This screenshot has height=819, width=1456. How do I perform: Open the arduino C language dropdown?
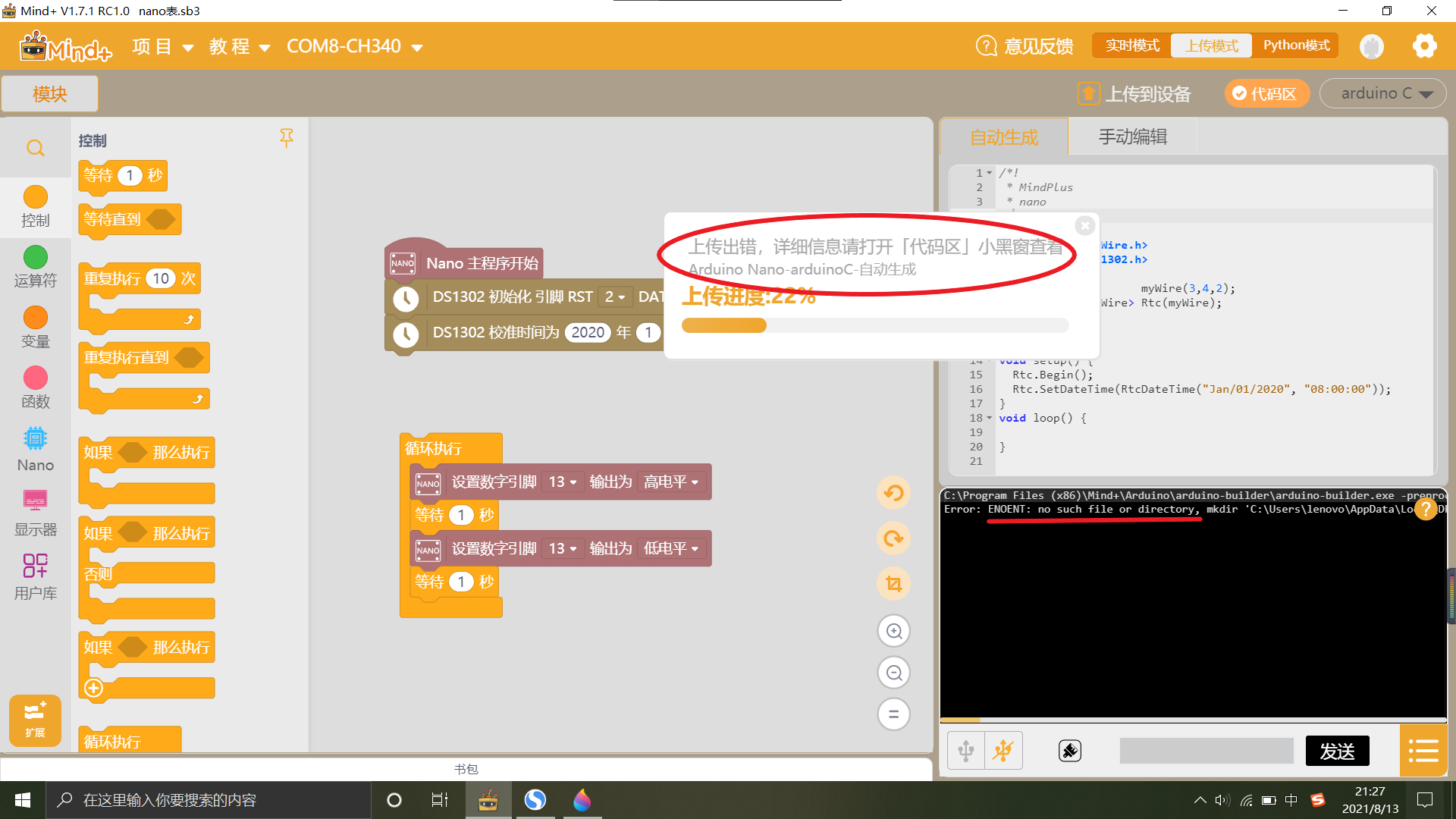tap(1383, 93)
